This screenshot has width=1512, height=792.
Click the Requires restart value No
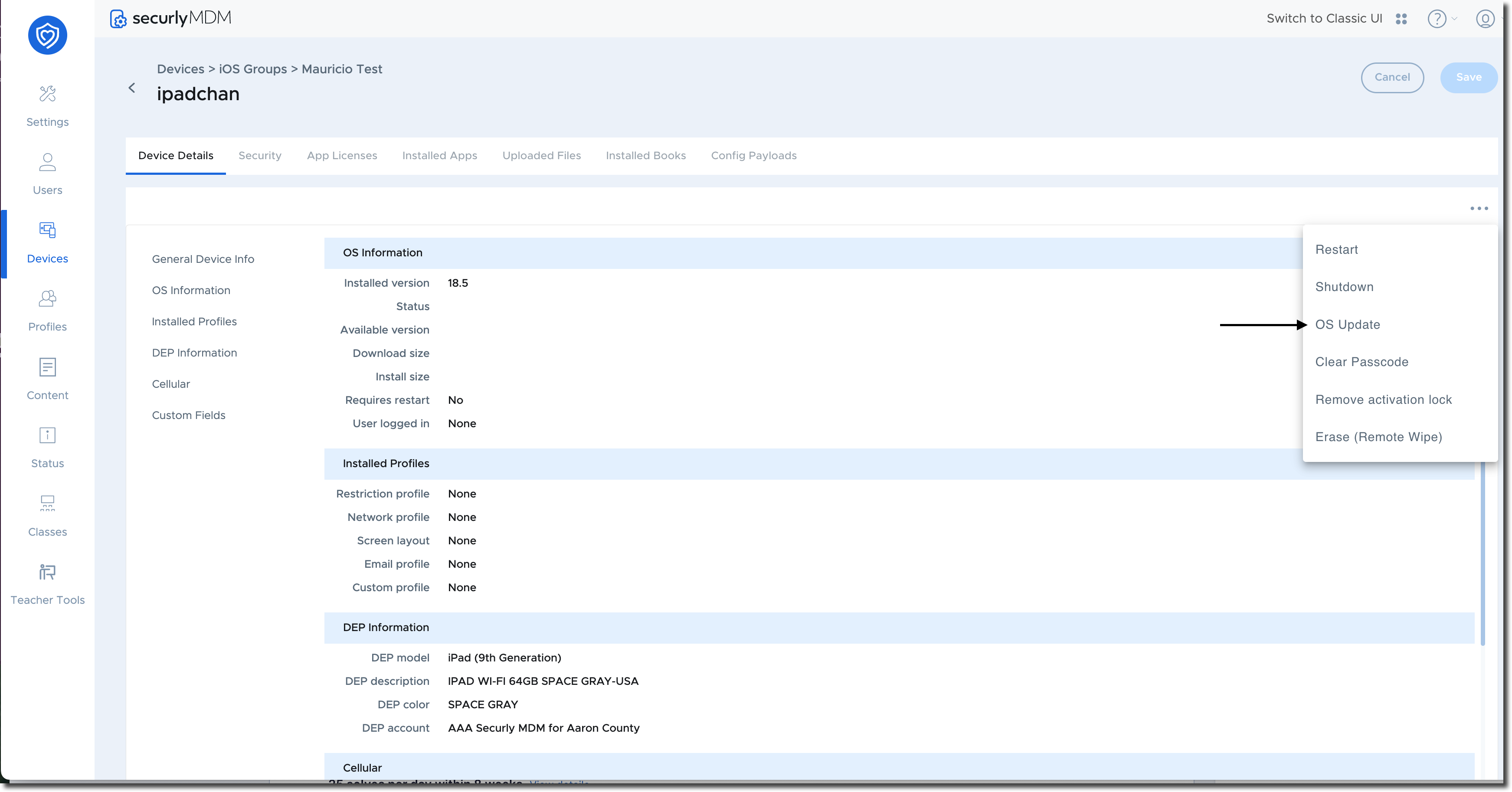[x=455, y=400]
